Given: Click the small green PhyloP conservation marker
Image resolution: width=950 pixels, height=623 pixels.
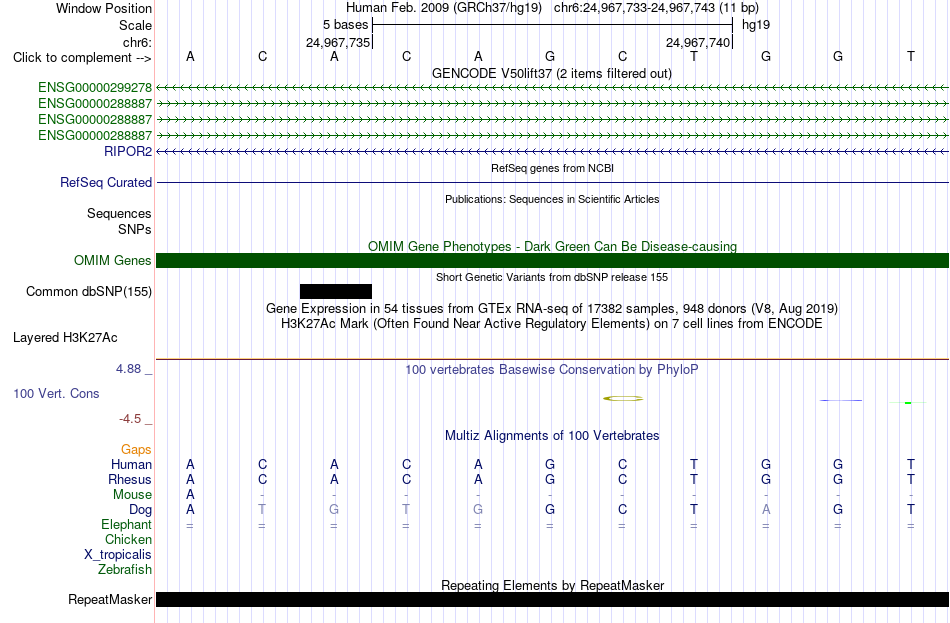Looking at the screenshot, I should (908, 402).
